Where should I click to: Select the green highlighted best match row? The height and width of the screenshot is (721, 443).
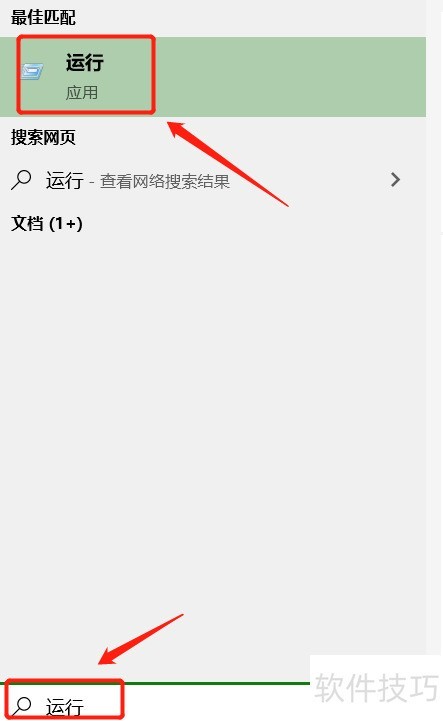(x=213, y=77)
